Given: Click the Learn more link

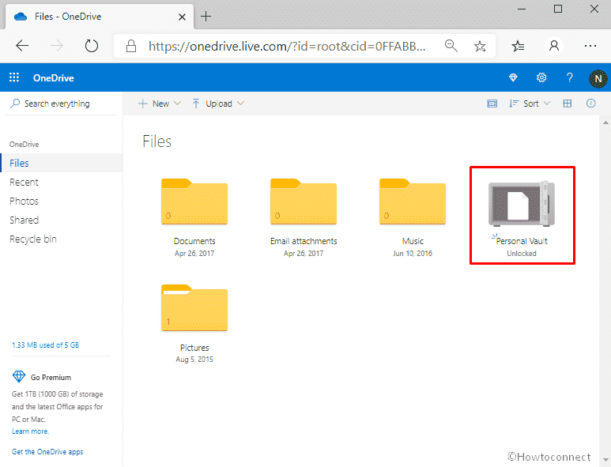Looking at the screenshot, I should click(x=30, y=431).
